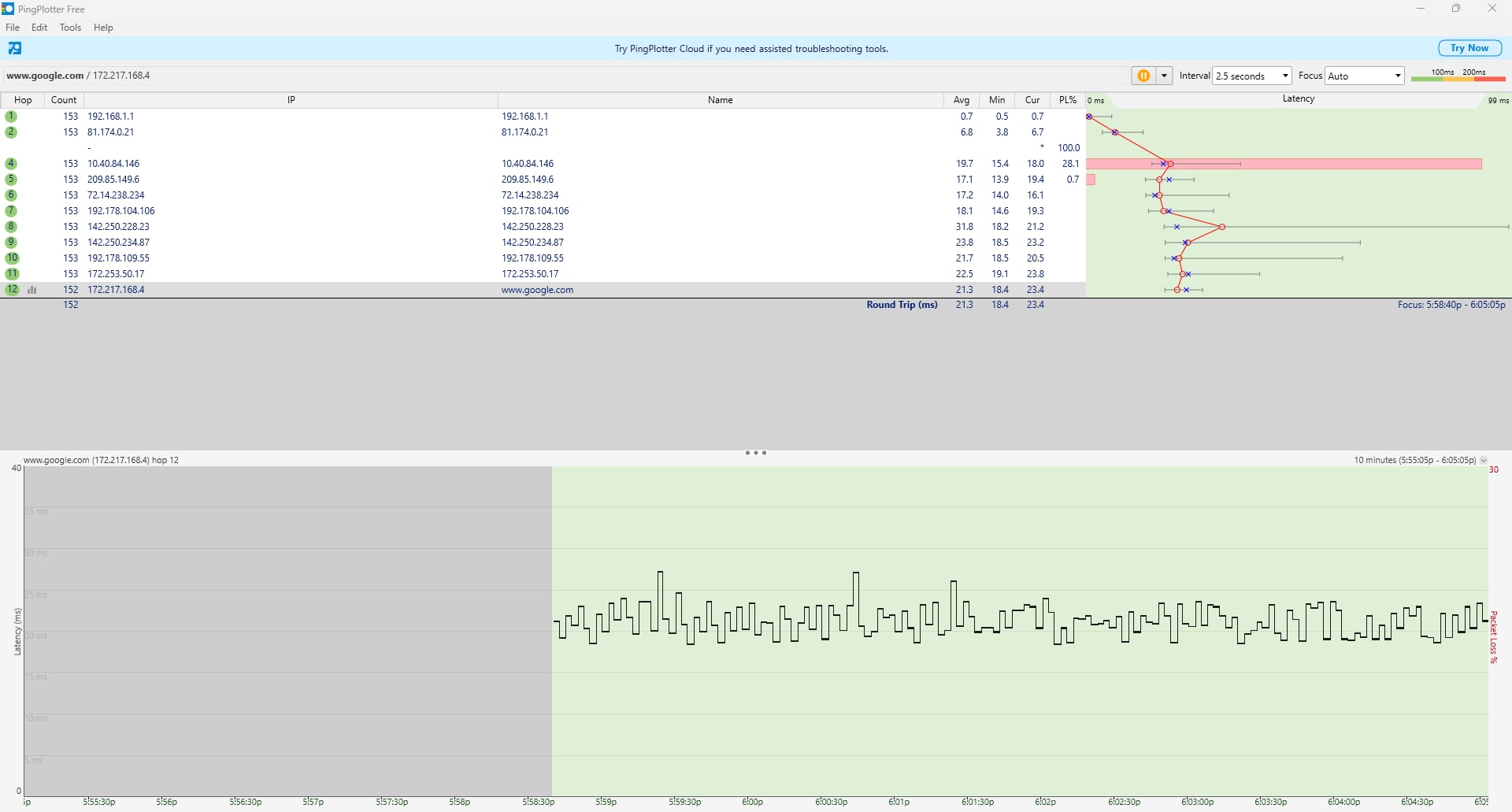Screen dimensions: 1512x812
Task: Click the hop 12 green circle
Action: pyautogui.click(x=11, y=290)
